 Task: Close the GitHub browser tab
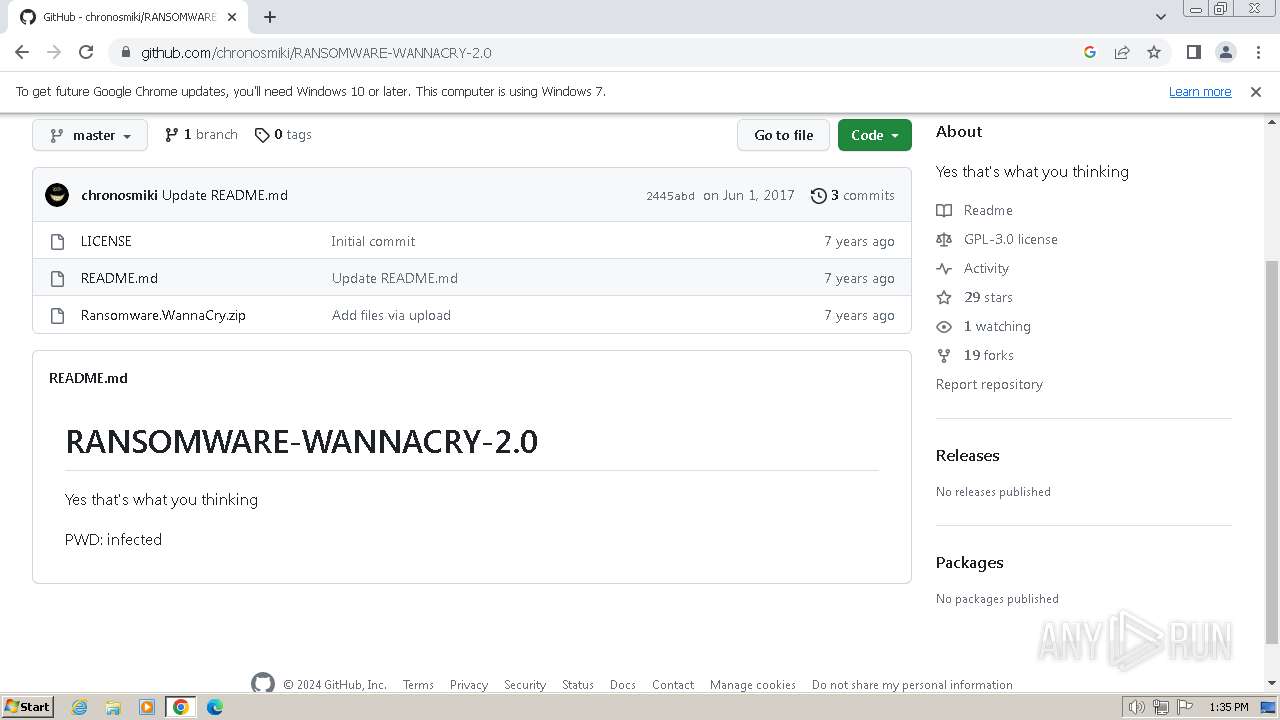click(233, 17)
